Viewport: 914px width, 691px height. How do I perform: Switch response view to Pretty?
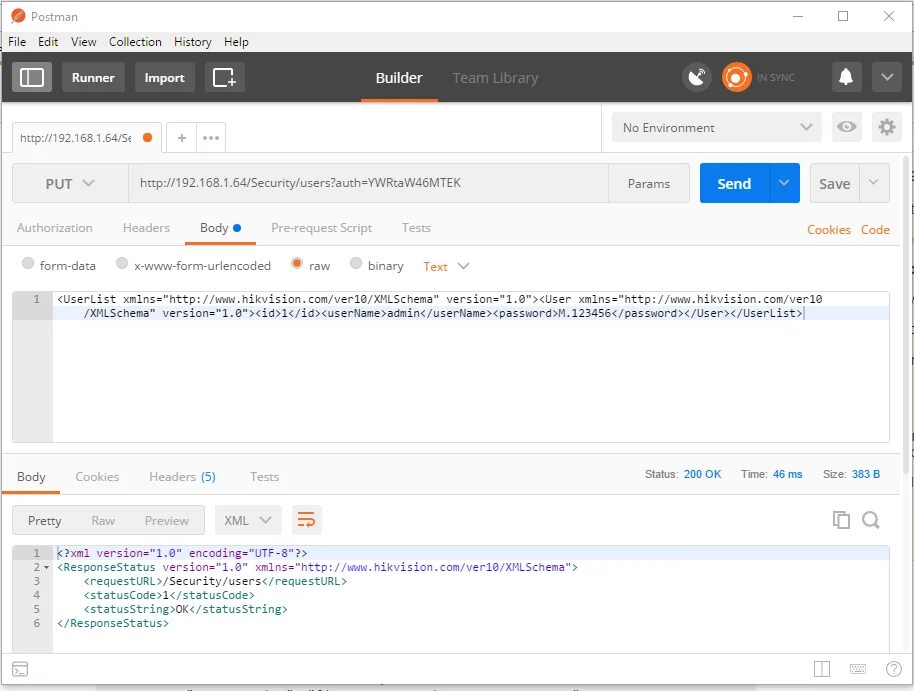44,521
